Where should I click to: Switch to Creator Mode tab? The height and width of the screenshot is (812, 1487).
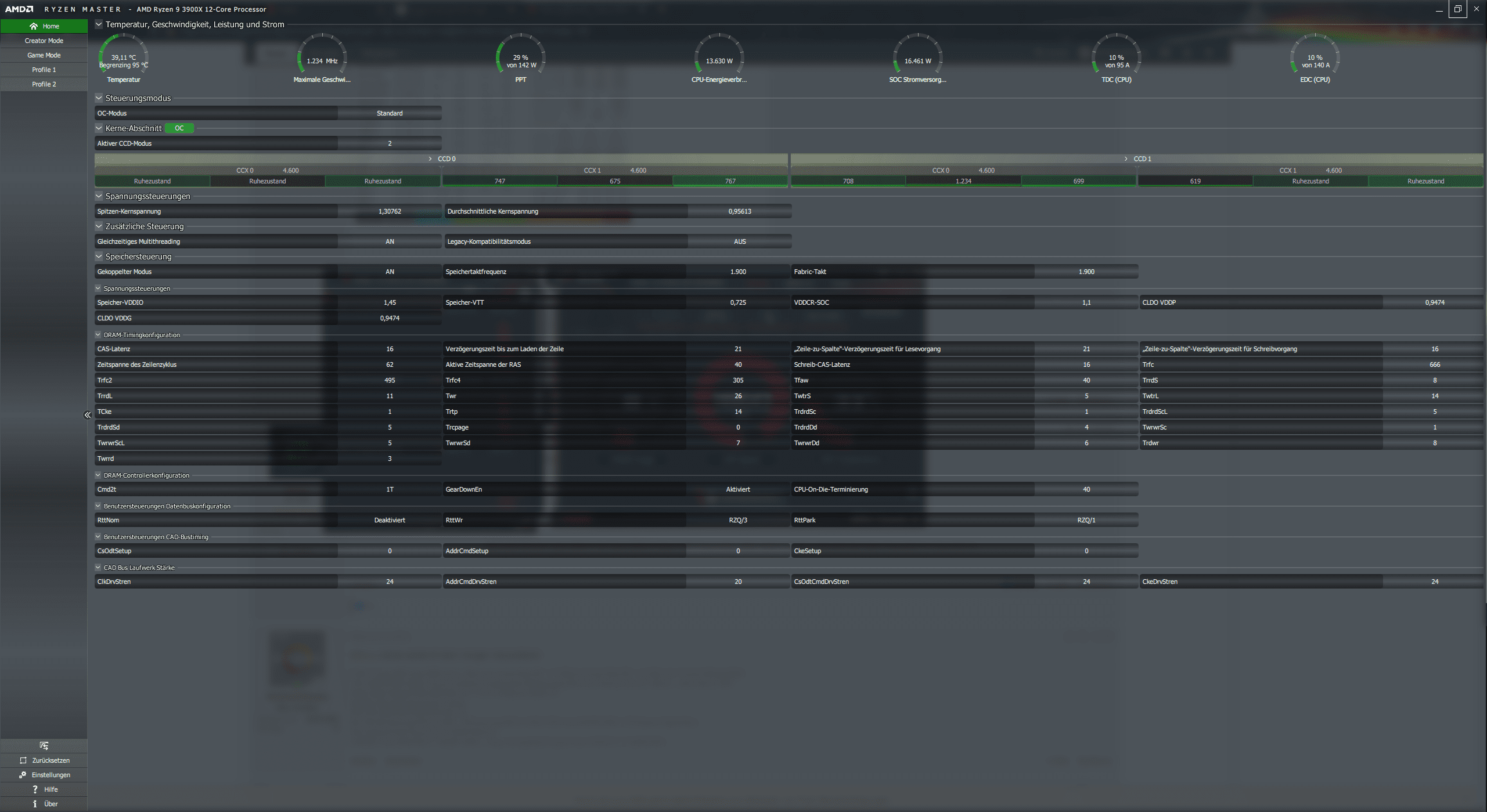point(44,41)
